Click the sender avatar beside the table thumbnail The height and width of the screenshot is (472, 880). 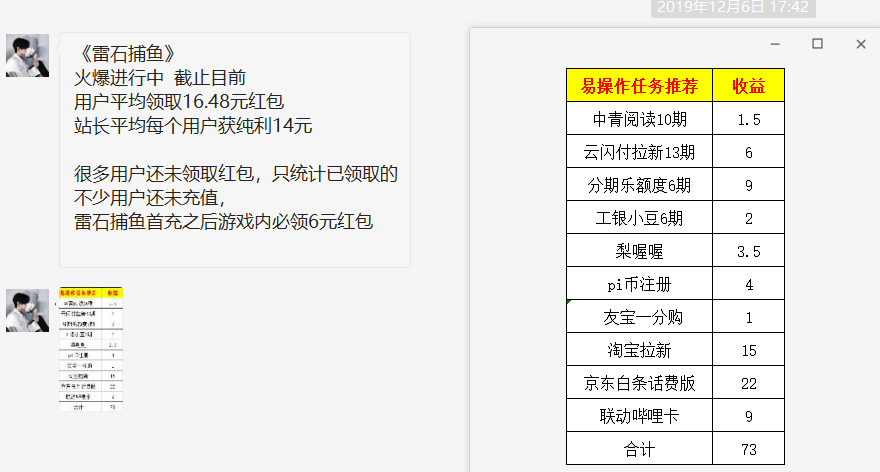28,310
